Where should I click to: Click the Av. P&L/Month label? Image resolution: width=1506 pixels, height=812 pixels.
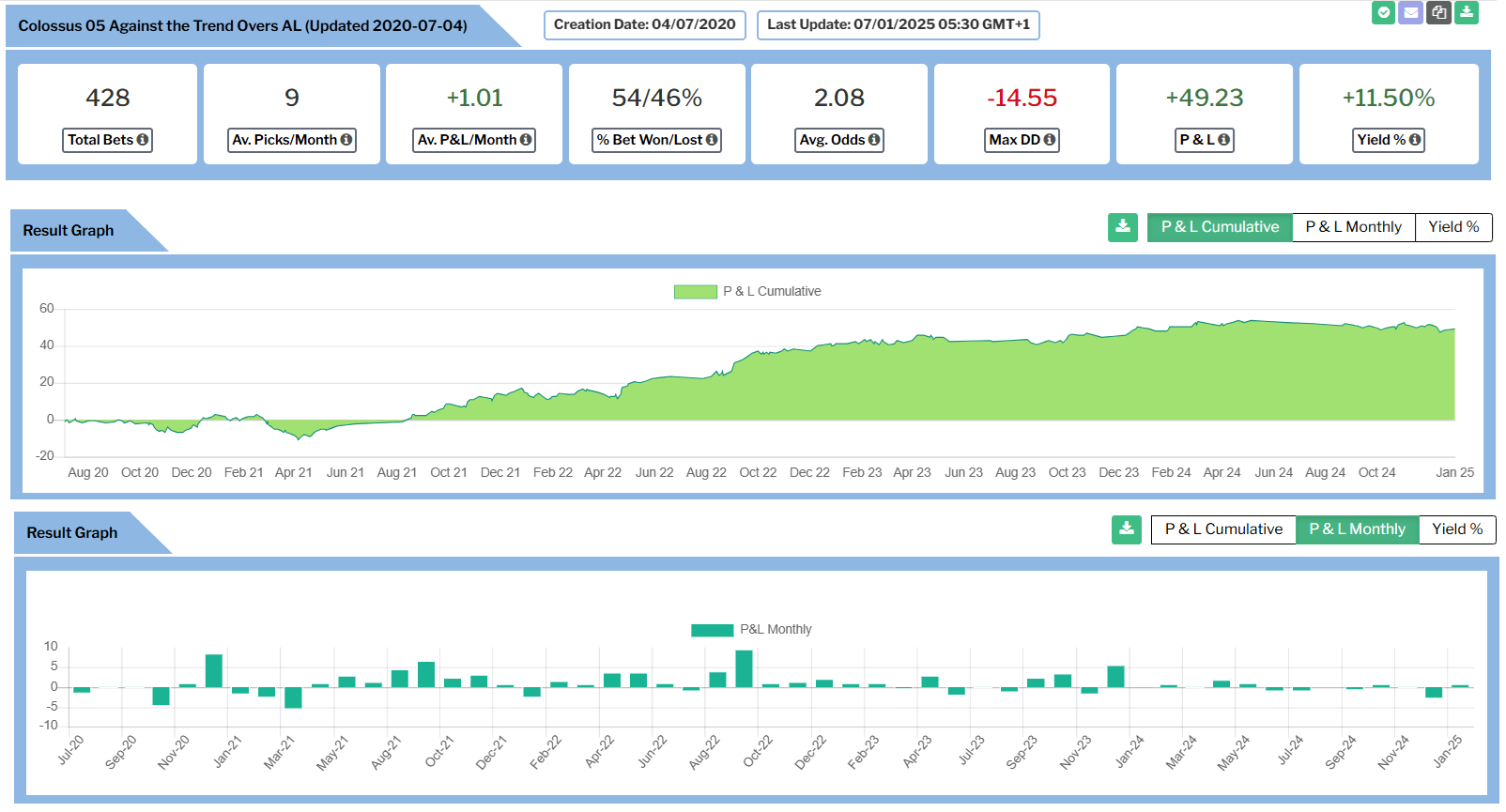pos(467,140)
